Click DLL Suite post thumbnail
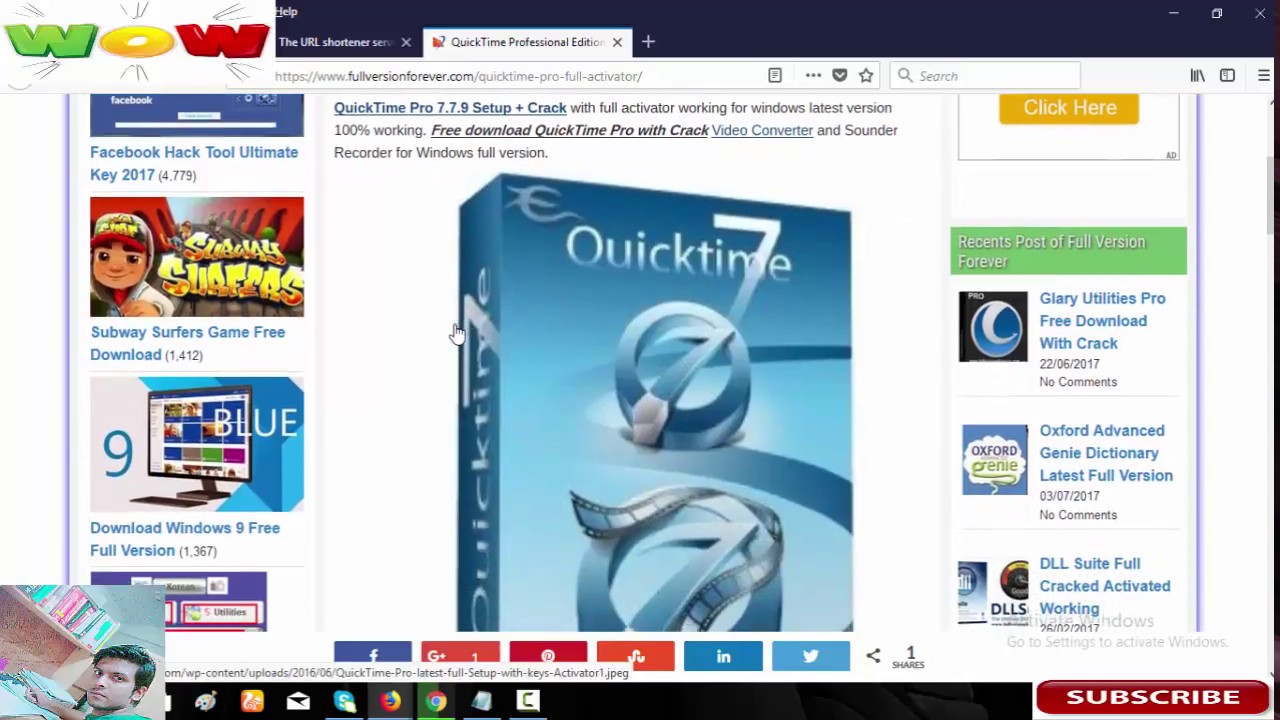Screen dimensions: 1280x720 point(993,592)
